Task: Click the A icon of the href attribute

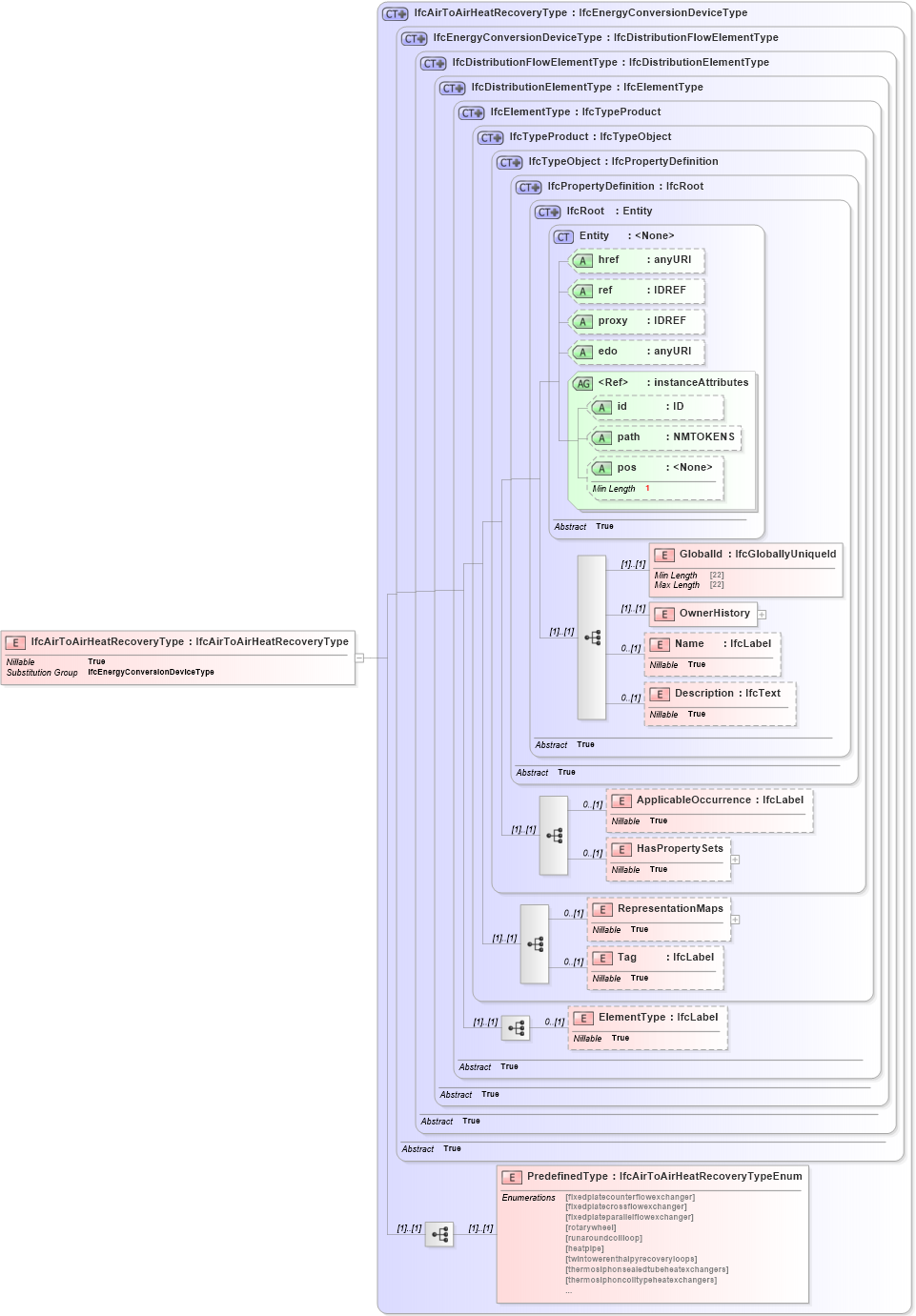Action: pos(582,260)
